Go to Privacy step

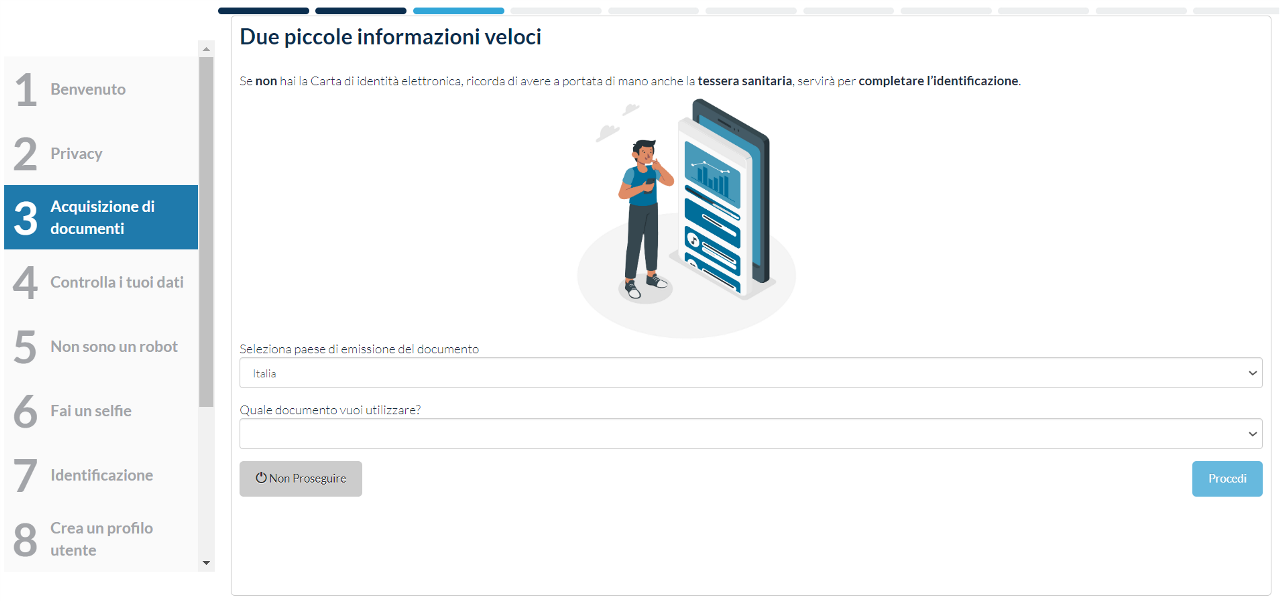(77, 153)
